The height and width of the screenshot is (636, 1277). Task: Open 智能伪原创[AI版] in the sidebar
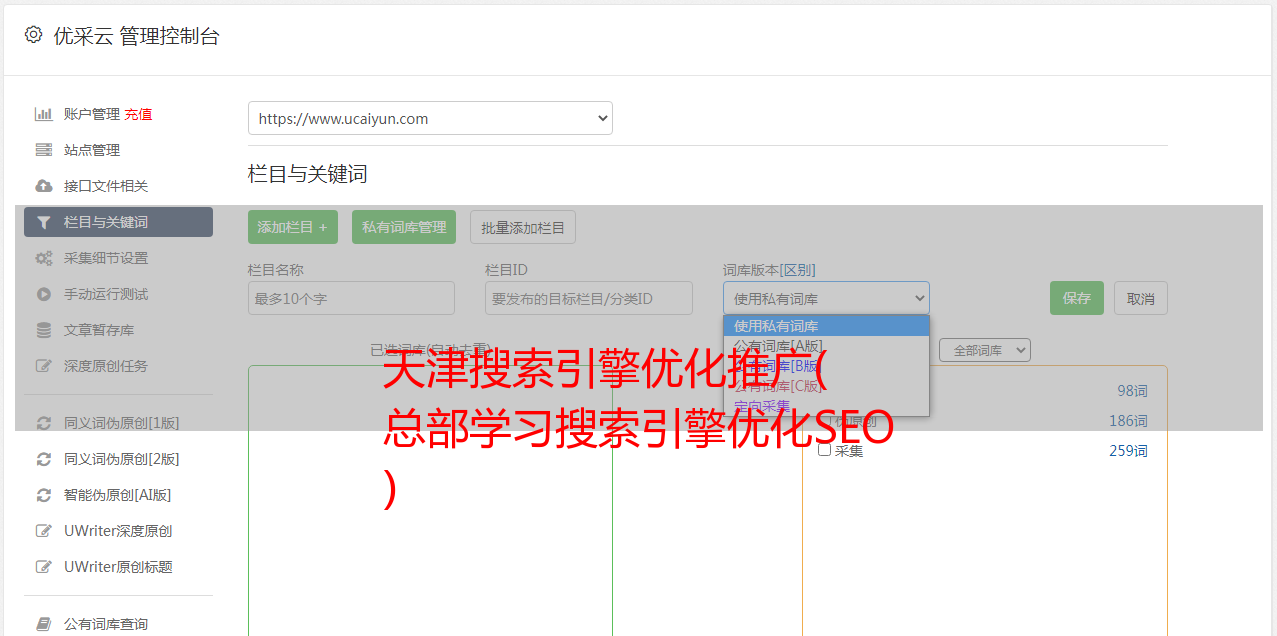pos(118,495)
